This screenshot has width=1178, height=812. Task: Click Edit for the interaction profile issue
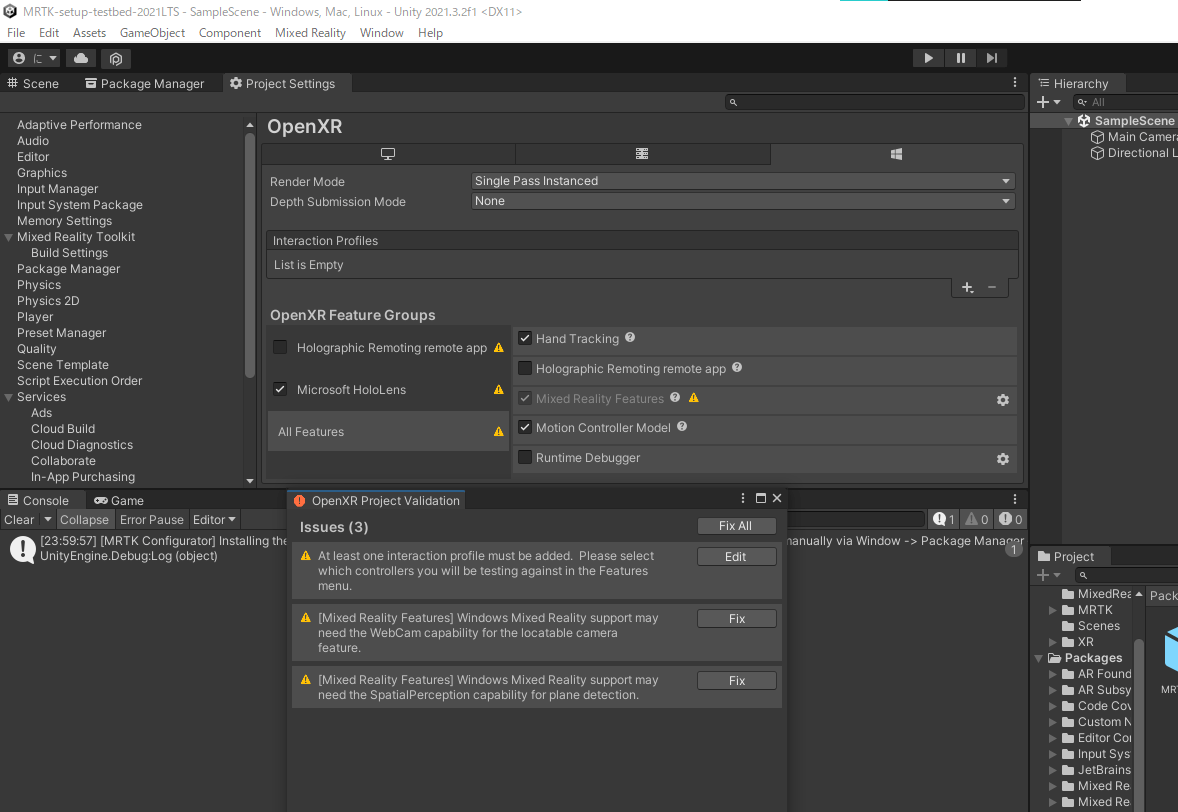(x=735, y=557)
